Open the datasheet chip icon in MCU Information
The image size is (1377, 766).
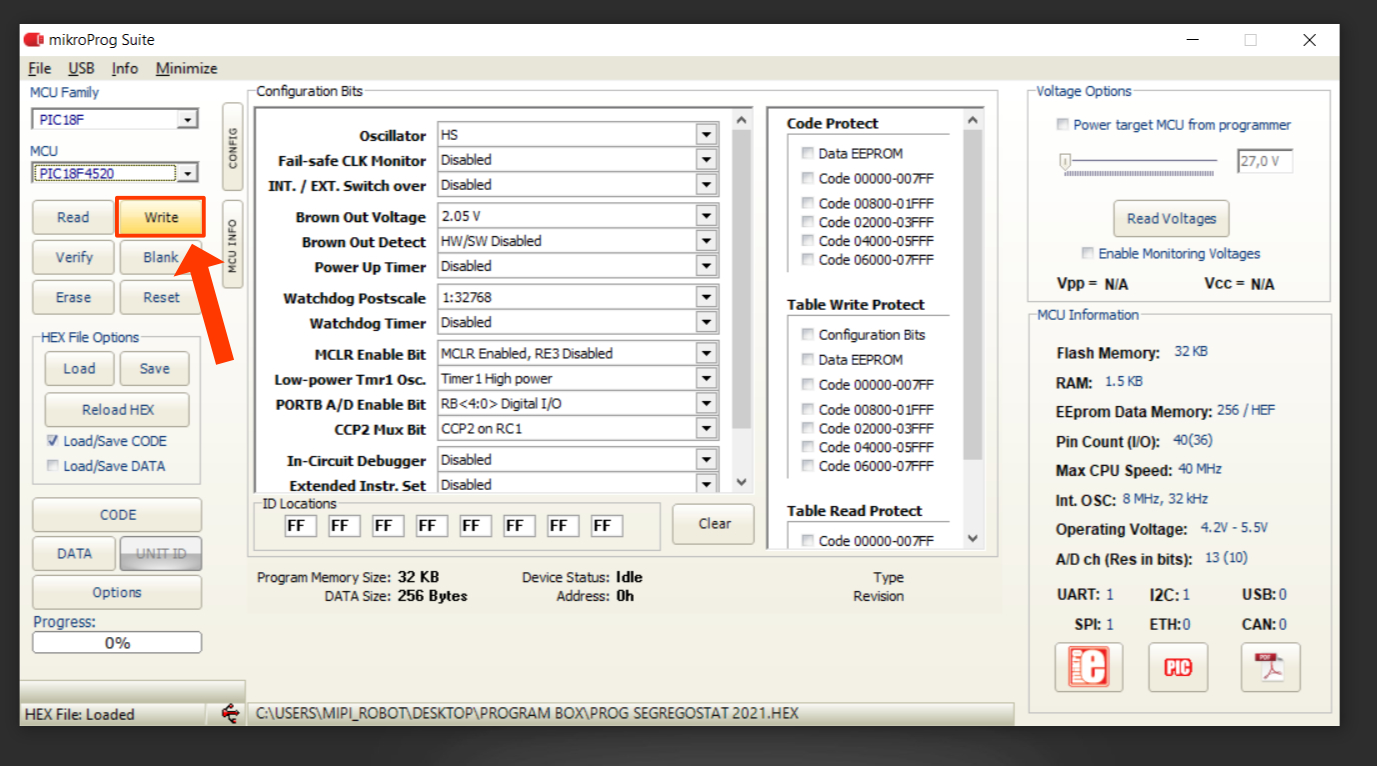pos(1089,667)
